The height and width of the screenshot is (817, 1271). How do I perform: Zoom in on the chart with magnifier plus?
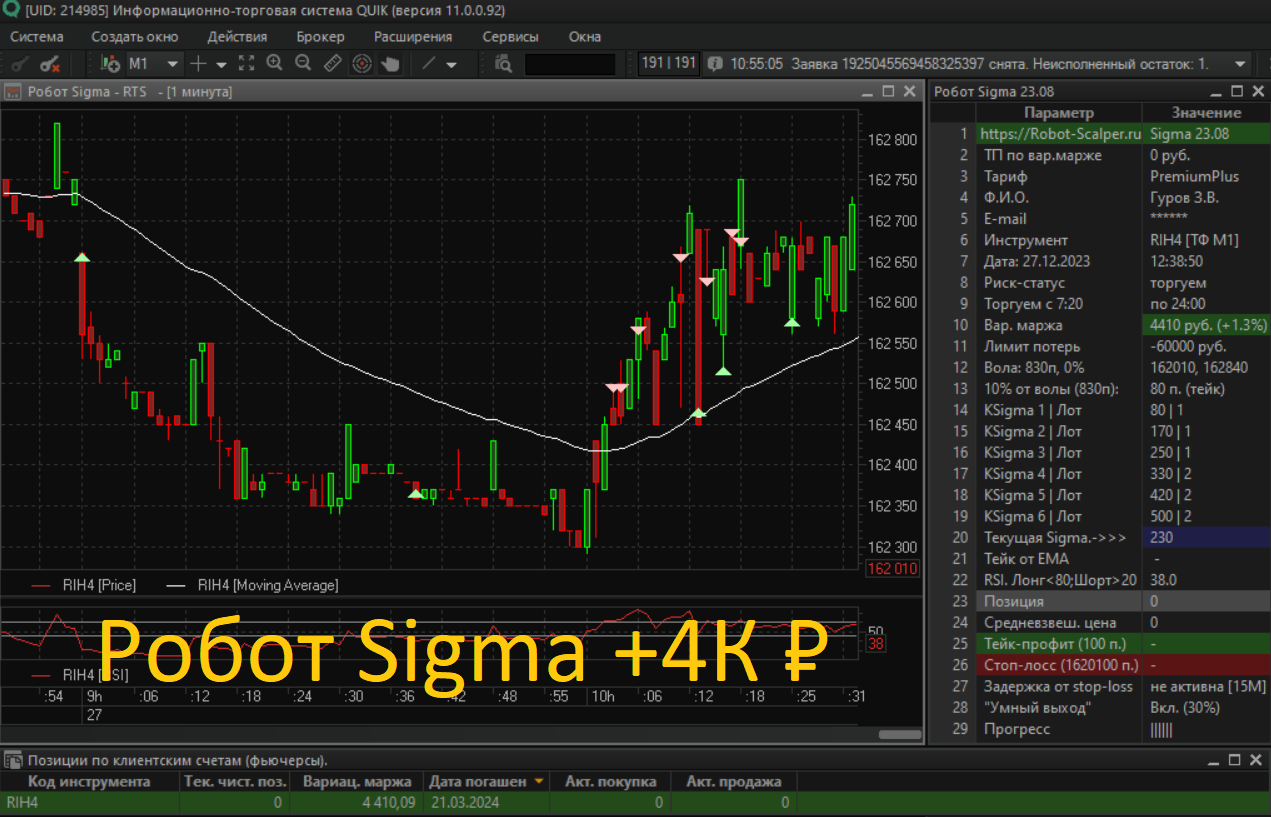click(x=275, y=63)
